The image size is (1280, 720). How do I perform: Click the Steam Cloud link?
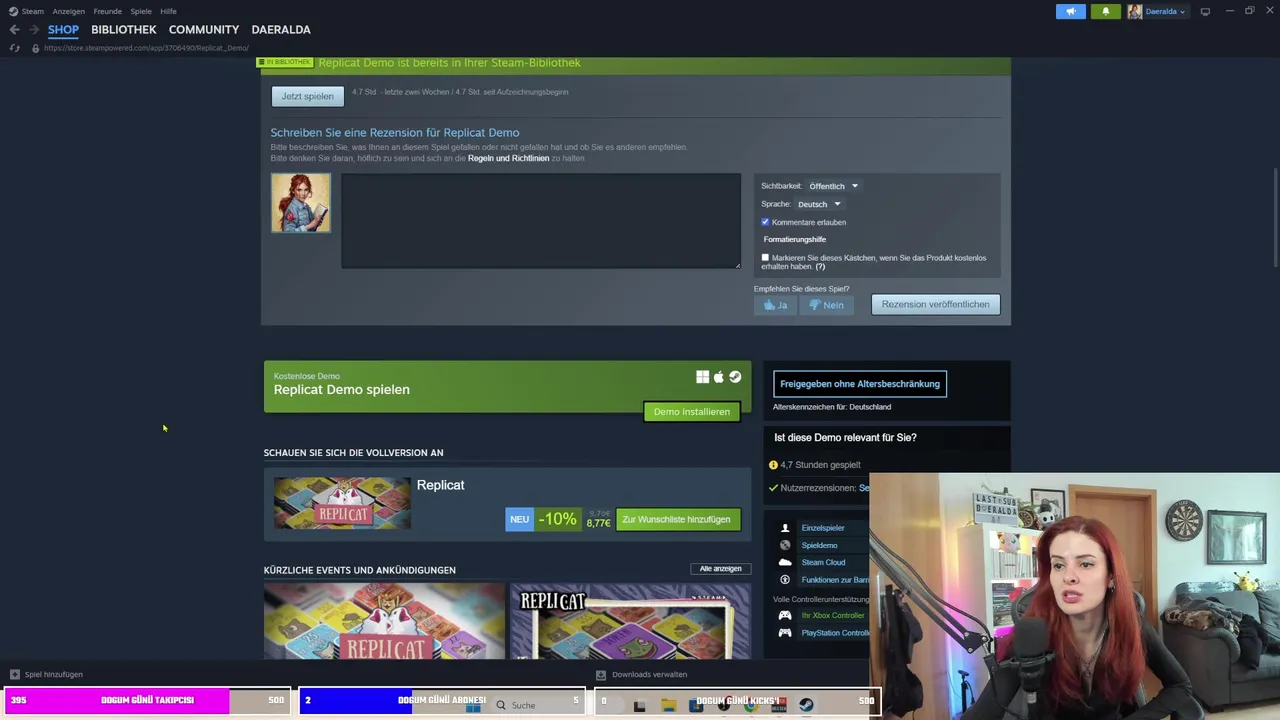pyautogui.click(x=823, y=562)
